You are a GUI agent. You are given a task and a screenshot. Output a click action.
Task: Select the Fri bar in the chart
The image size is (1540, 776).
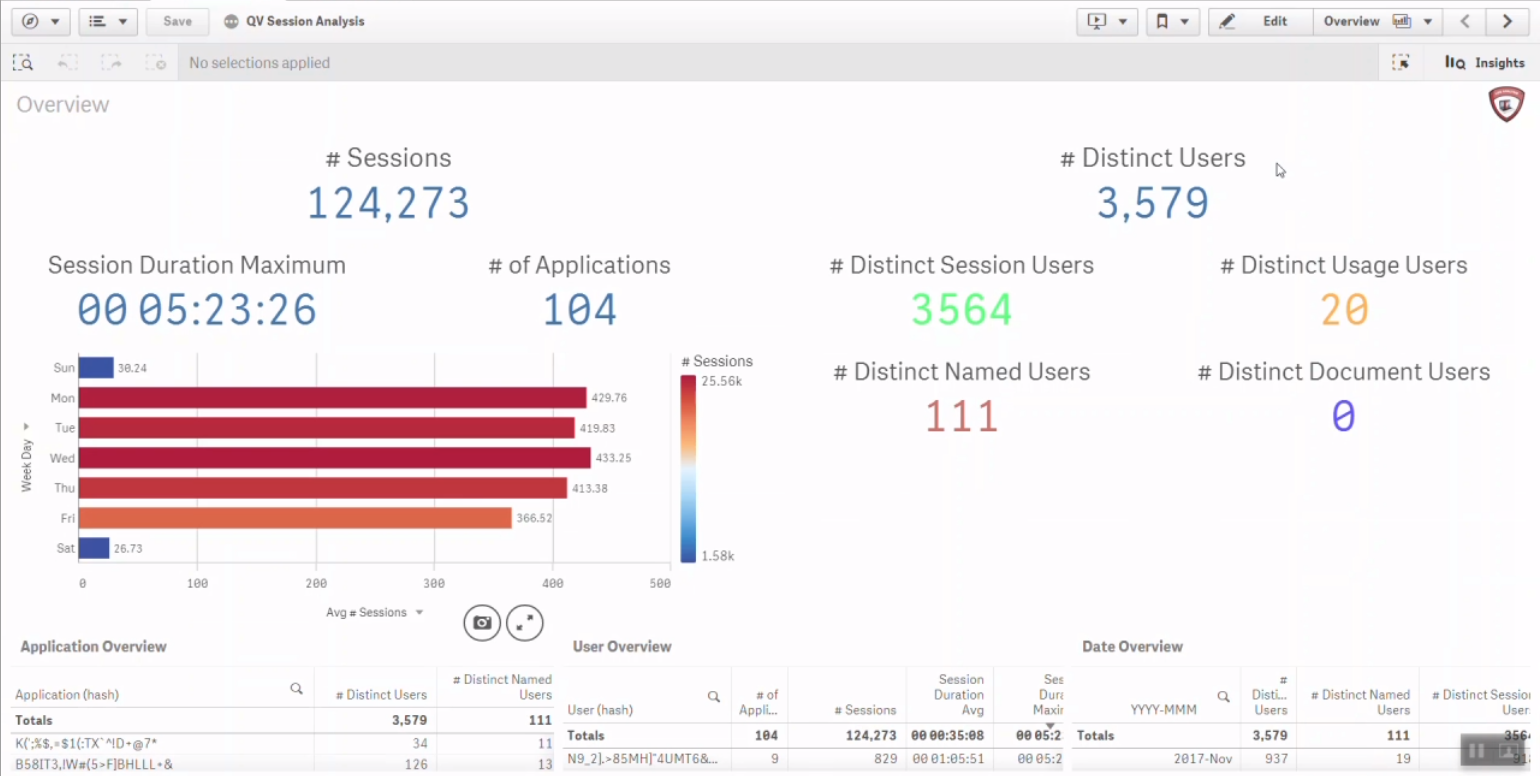(x=300, y=518)
